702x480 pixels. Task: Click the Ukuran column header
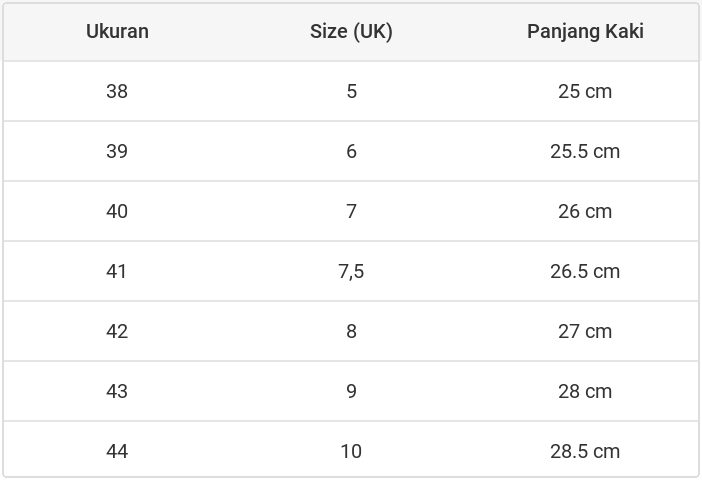(x=117, y=31)
